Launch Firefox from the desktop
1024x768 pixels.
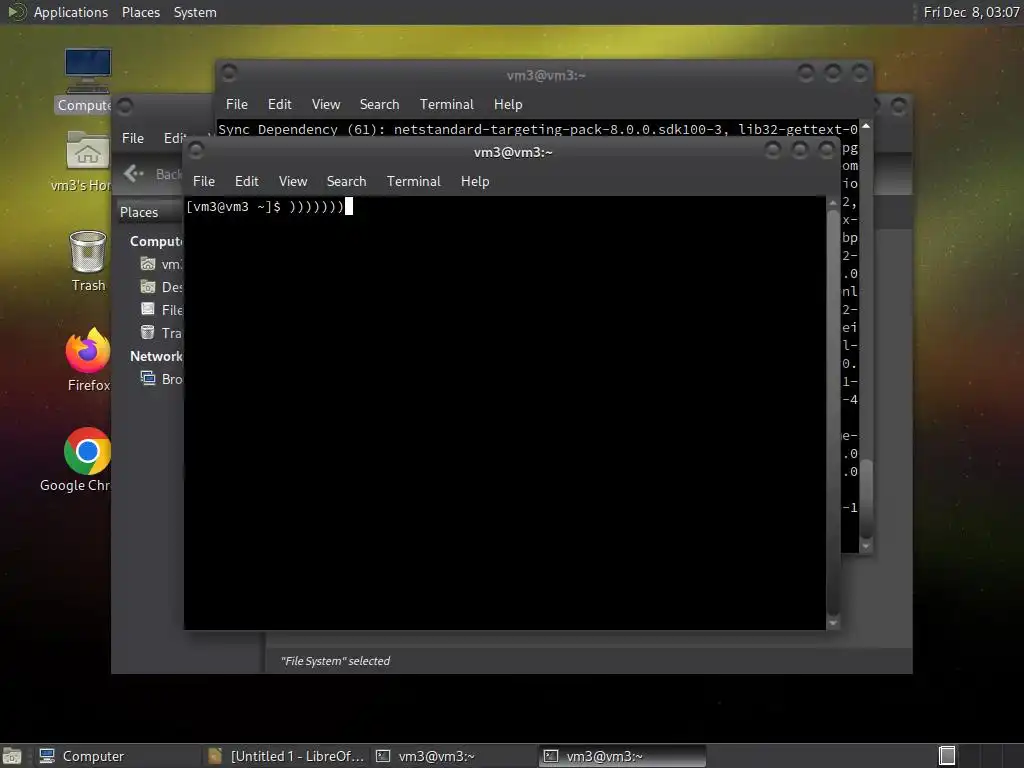(x=88, y=359)
